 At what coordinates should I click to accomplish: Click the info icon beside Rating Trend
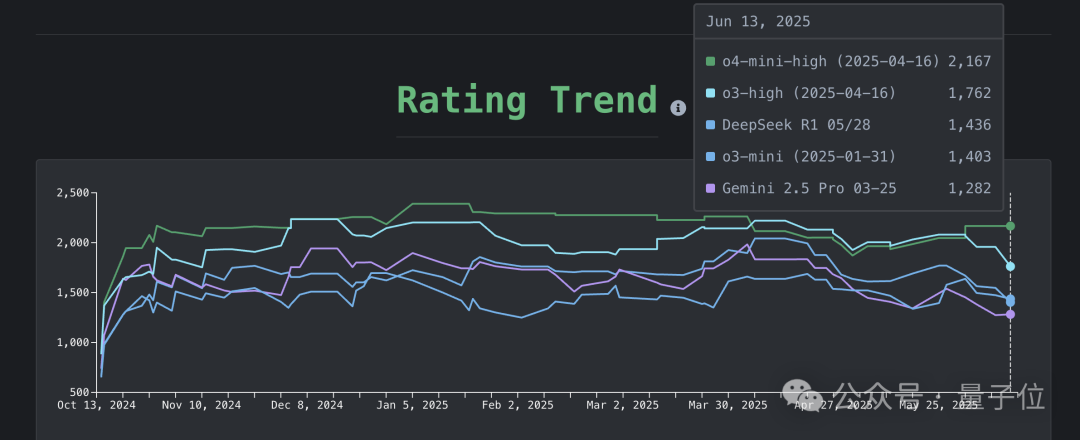click(678, 108)
